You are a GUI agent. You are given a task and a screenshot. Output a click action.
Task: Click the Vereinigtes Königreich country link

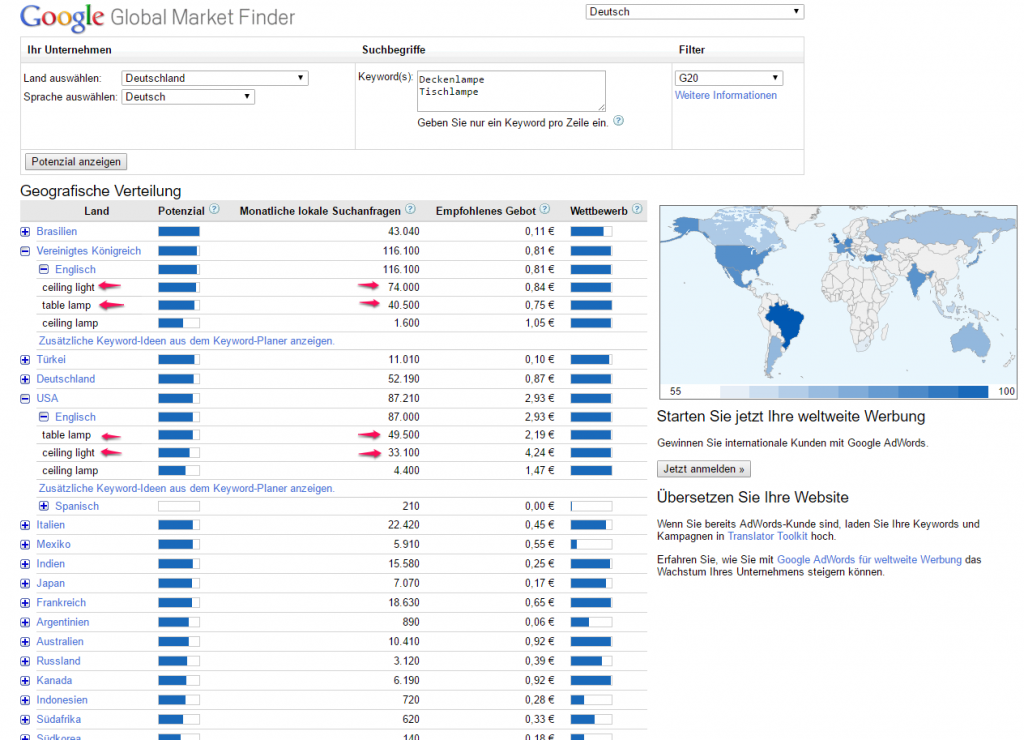88,251
